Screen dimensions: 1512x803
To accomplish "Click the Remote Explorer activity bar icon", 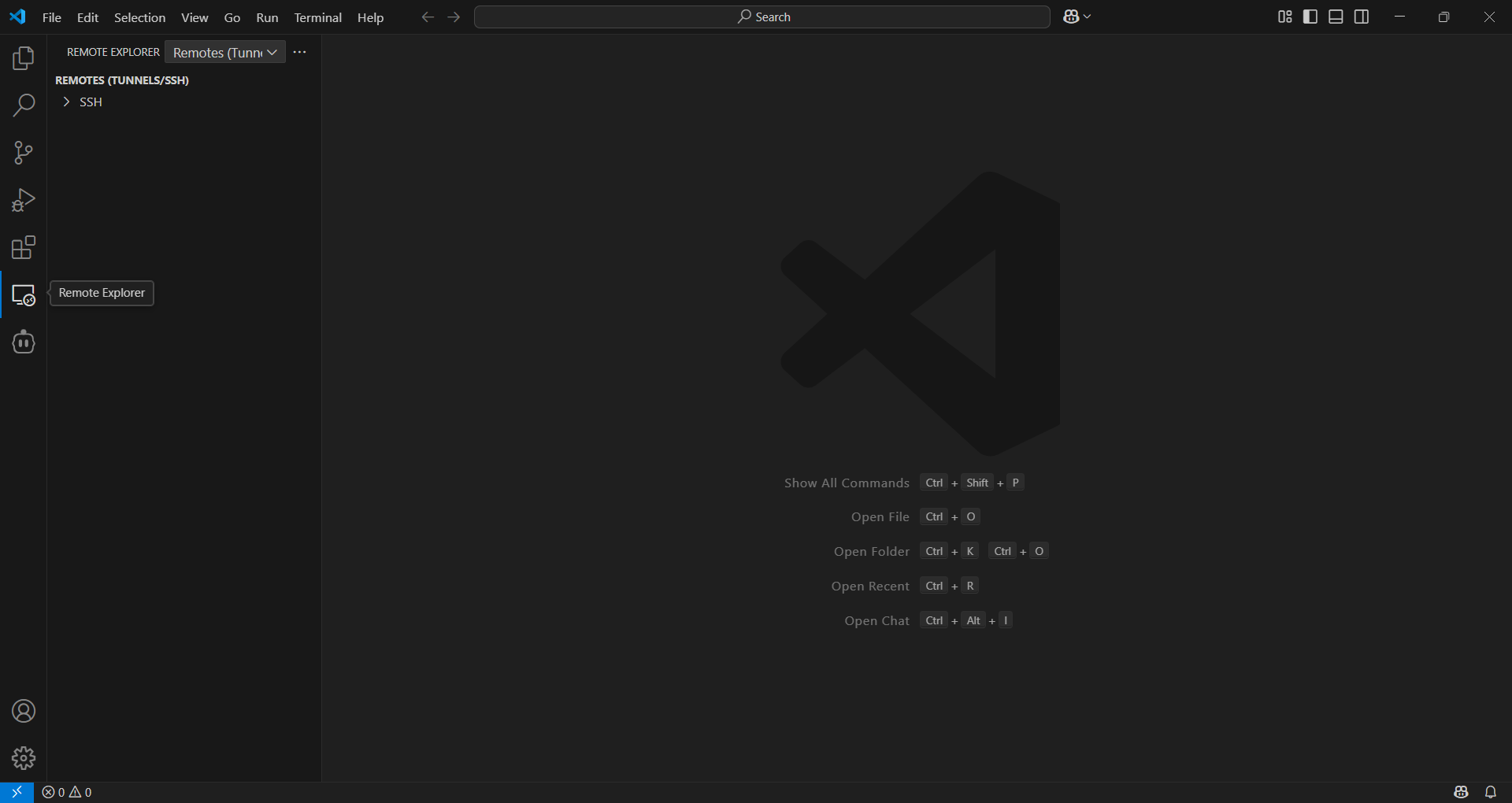I will coord(24,295).
